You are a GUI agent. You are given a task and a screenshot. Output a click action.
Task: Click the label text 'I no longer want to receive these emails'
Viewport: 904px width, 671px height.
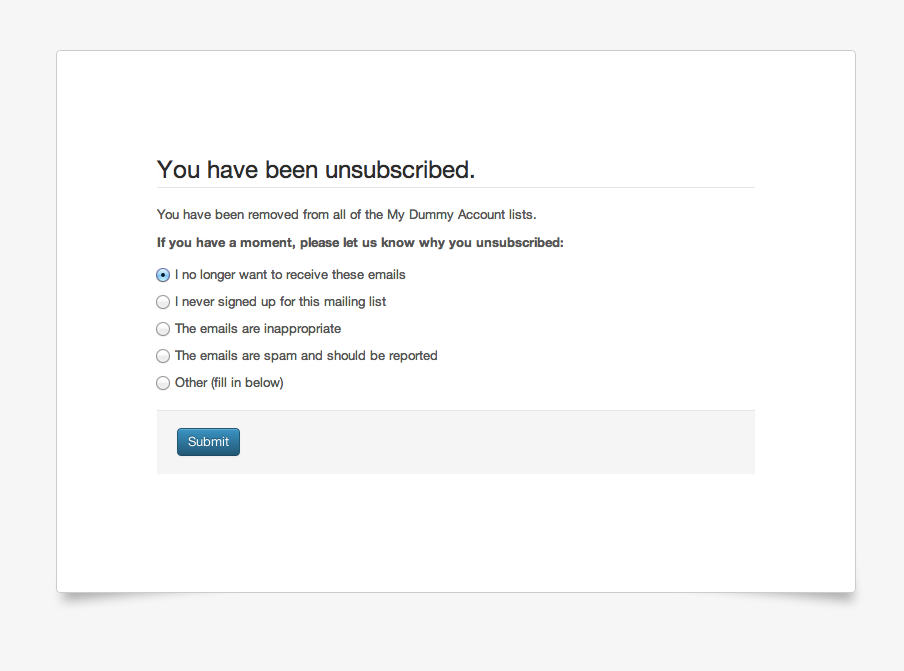290,275
